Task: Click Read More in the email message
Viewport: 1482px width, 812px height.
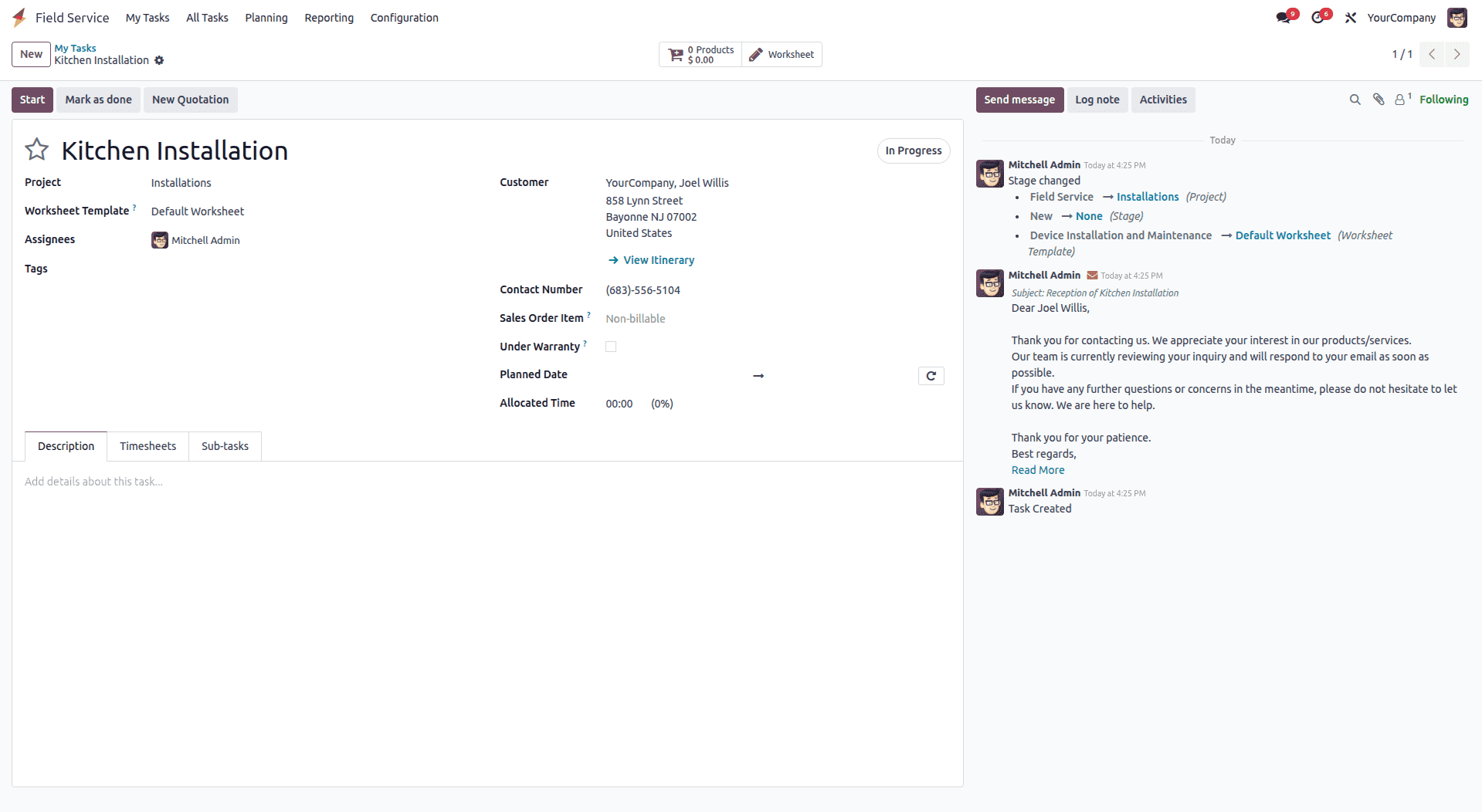Action: click(1037, 469)
